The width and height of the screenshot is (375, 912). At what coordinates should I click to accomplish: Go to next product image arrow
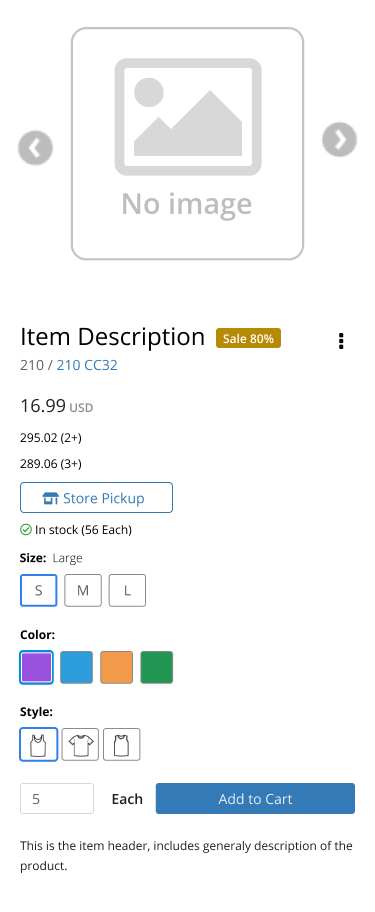coord(340,140)
